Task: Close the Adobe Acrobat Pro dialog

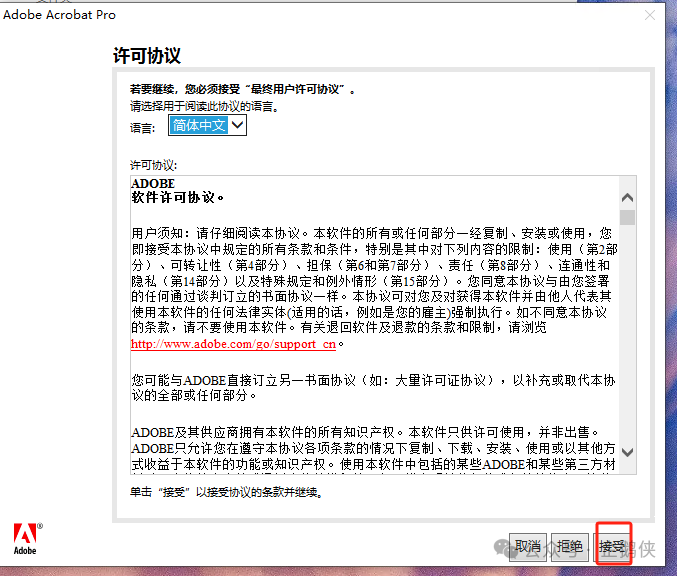Action: click(649, 16)
